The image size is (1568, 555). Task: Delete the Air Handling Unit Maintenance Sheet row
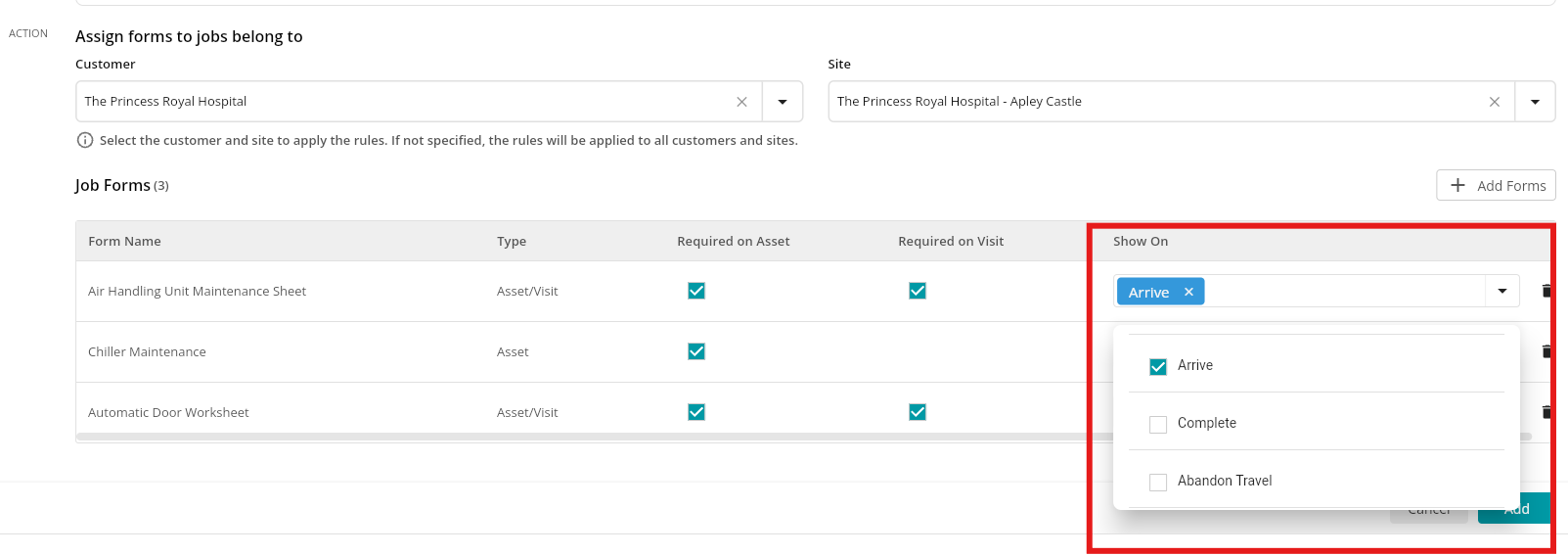point(1546,291)
